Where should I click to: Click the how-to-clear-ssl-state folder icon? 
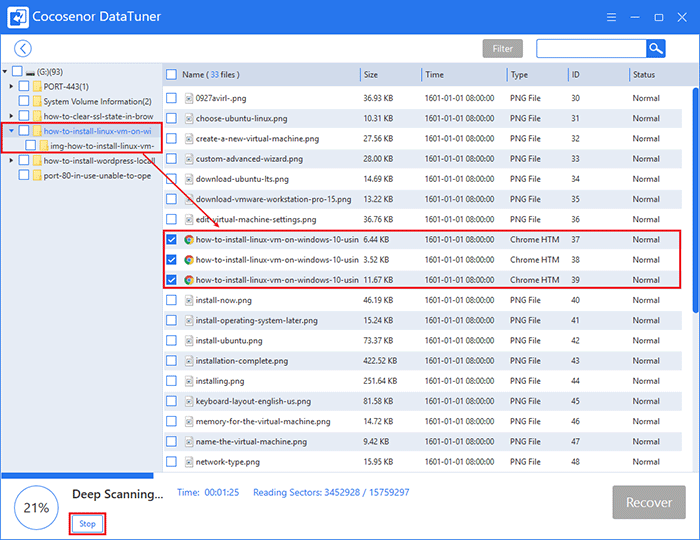pyautogui.click(x=37, y=116)
